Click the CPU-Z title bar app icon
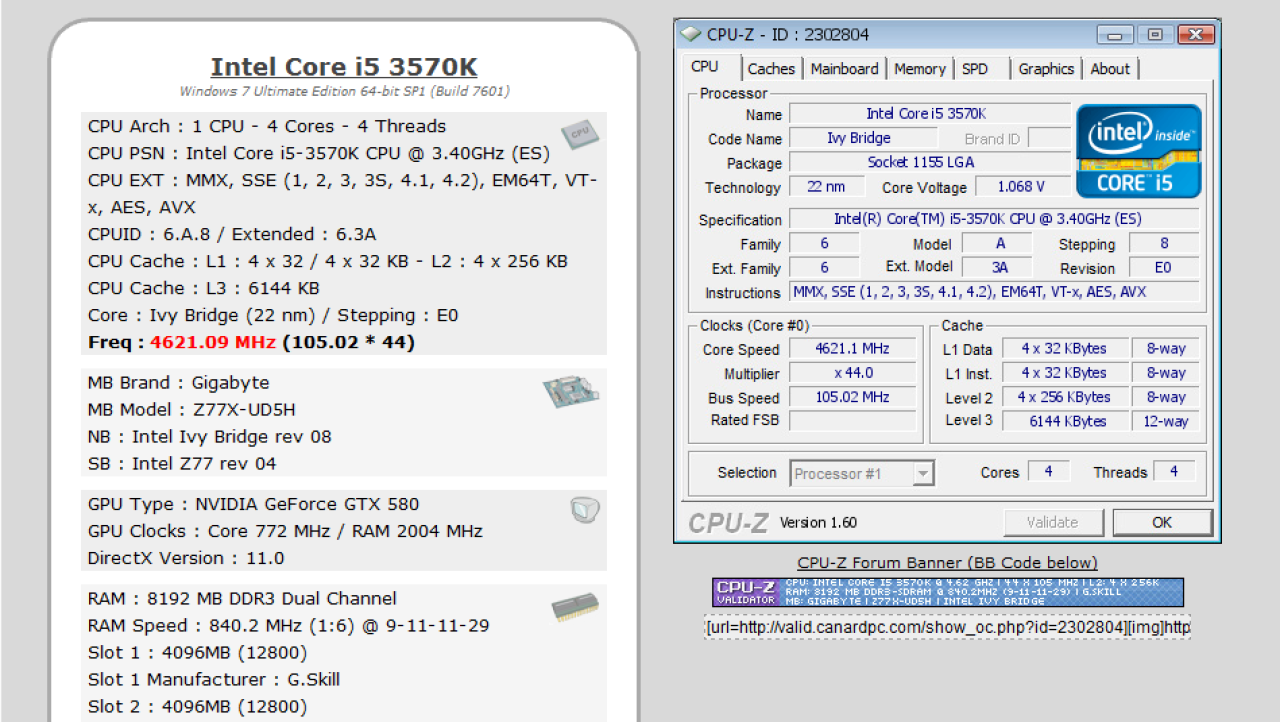Screen dimensions: 1280x722 pos(690,34)
